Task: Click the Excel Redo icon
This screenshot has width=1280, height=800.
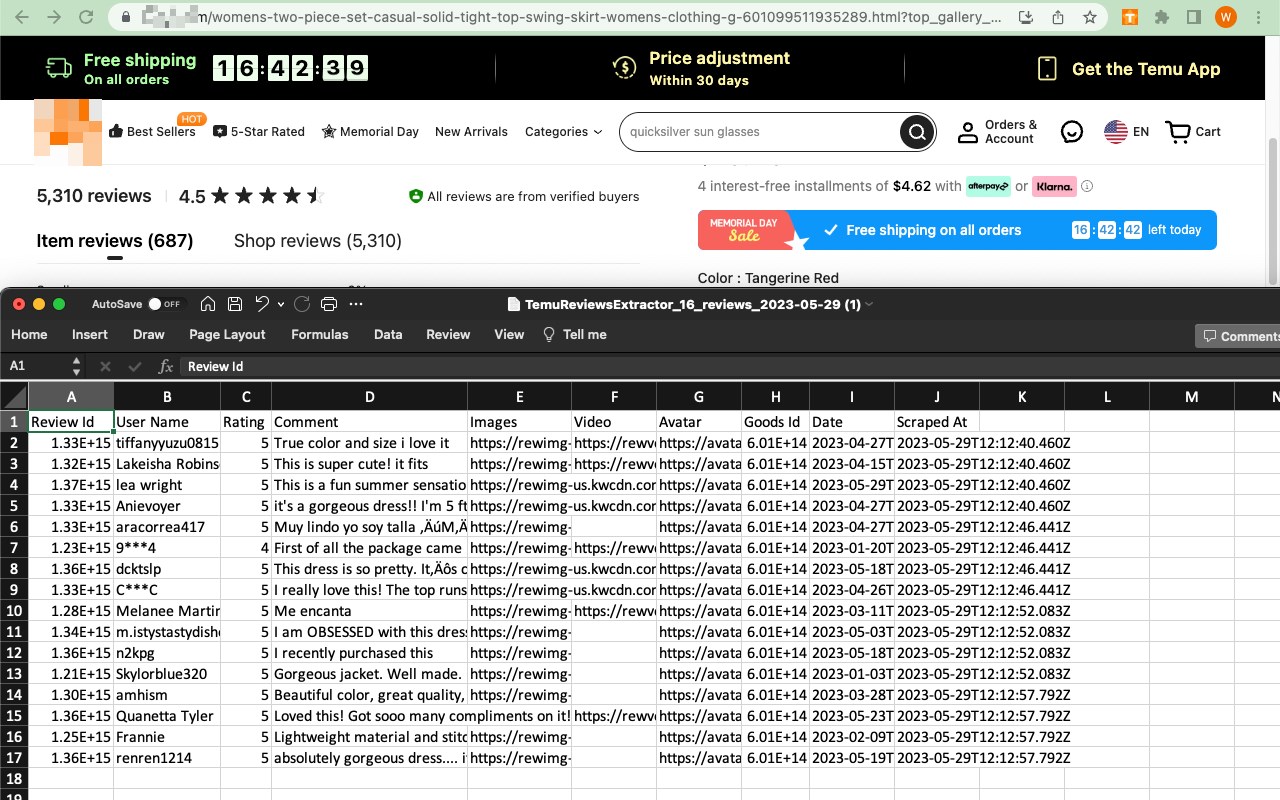Action: [302, 304]
